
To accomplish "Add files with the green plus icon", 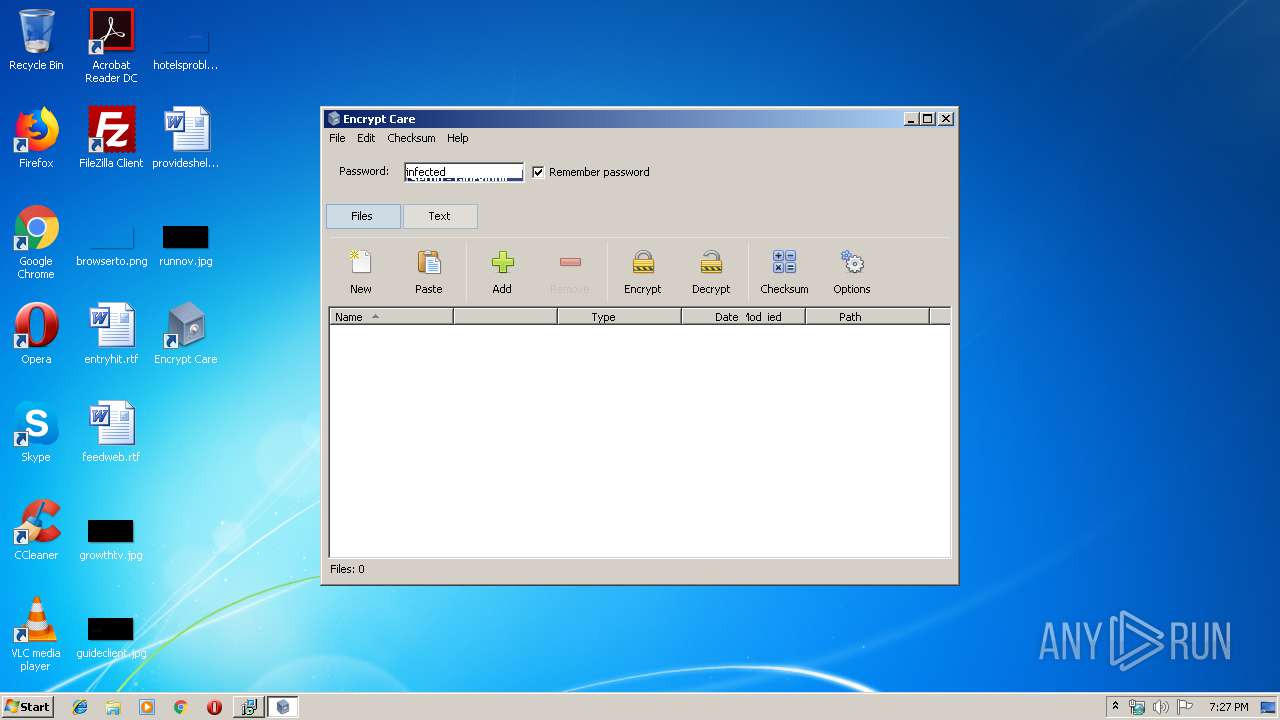I will tap(502, 272).
